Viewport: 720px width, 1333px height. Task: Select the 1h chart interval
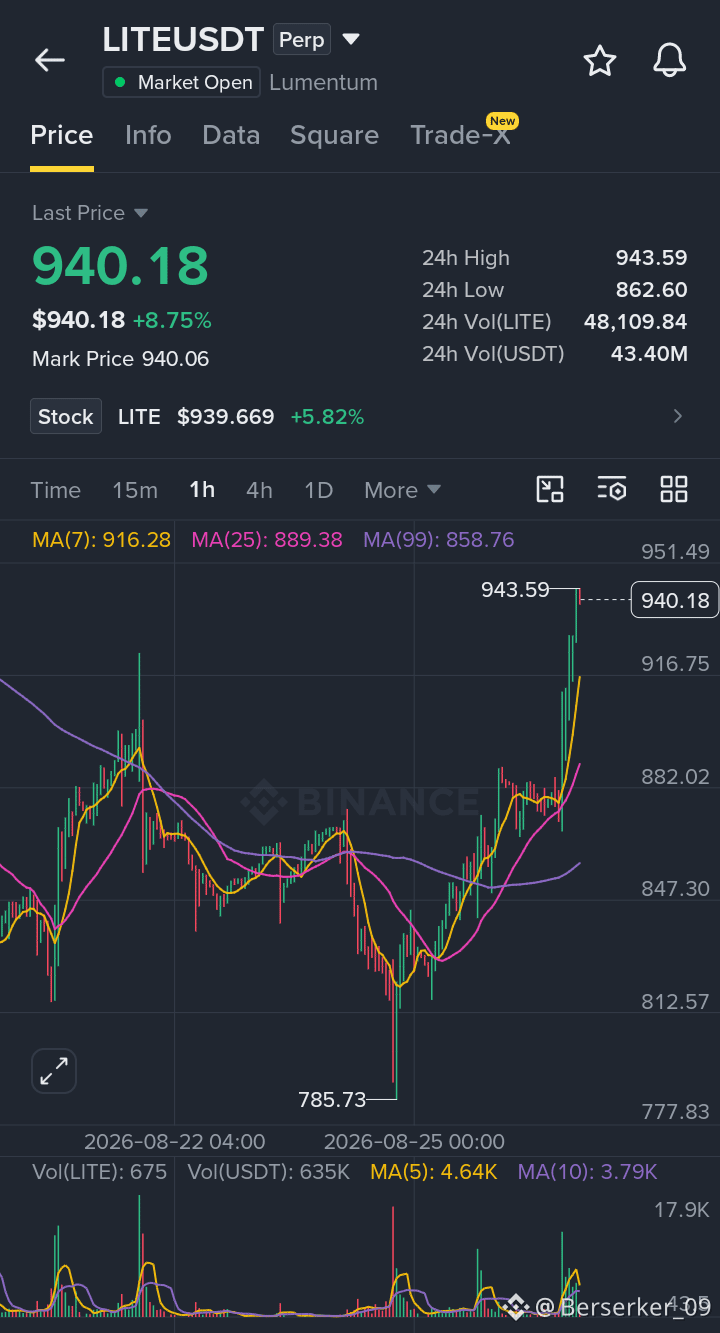pyautogui.click(x=202, y=490)
